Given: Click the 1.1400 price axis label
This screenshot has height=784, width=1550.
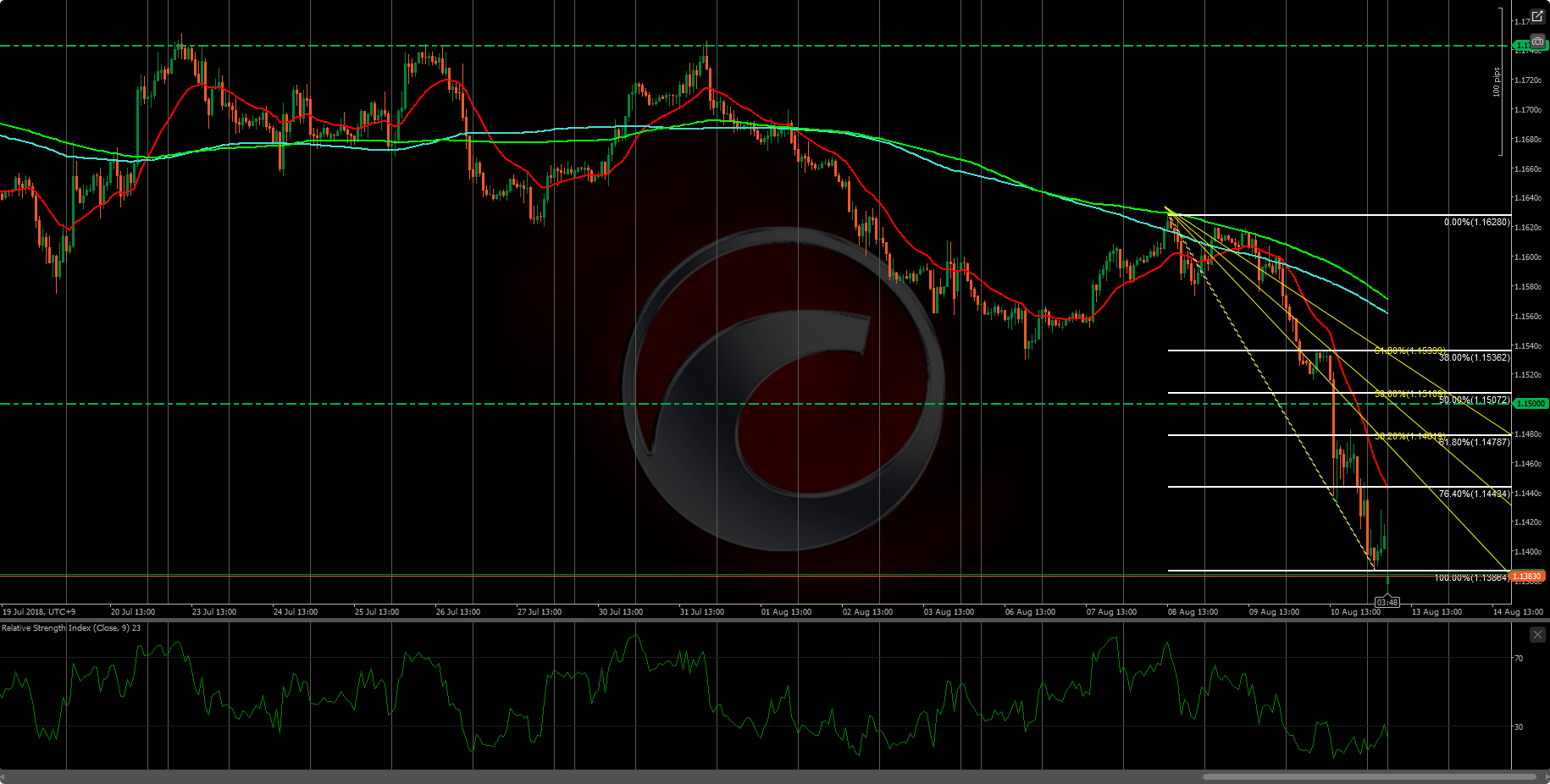Looking at the screenshot, I should coord(1529,552).
